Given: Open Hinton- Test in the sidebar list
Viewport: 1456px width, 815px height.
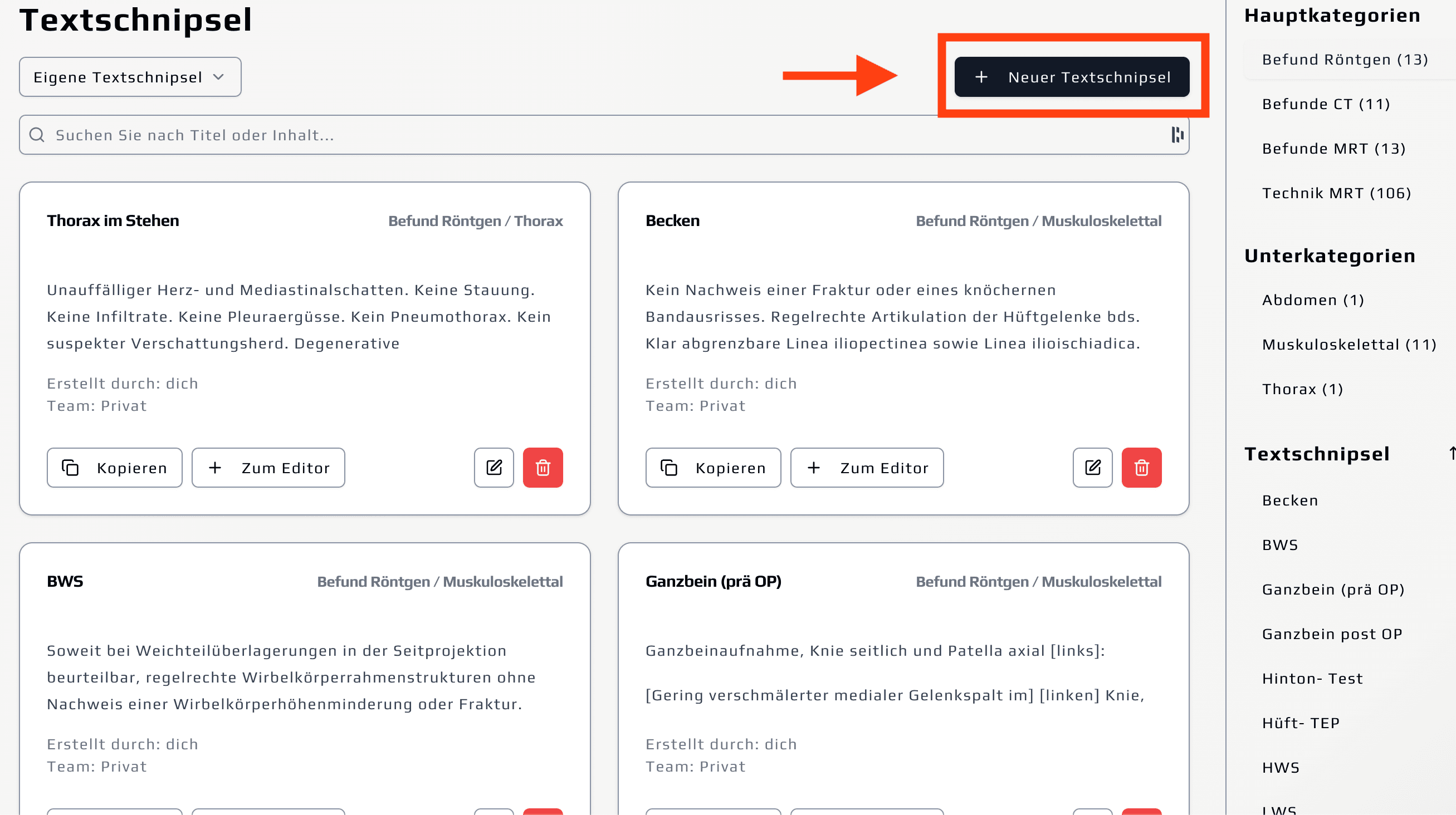Looking at the screenshot, I should 1312,679.
